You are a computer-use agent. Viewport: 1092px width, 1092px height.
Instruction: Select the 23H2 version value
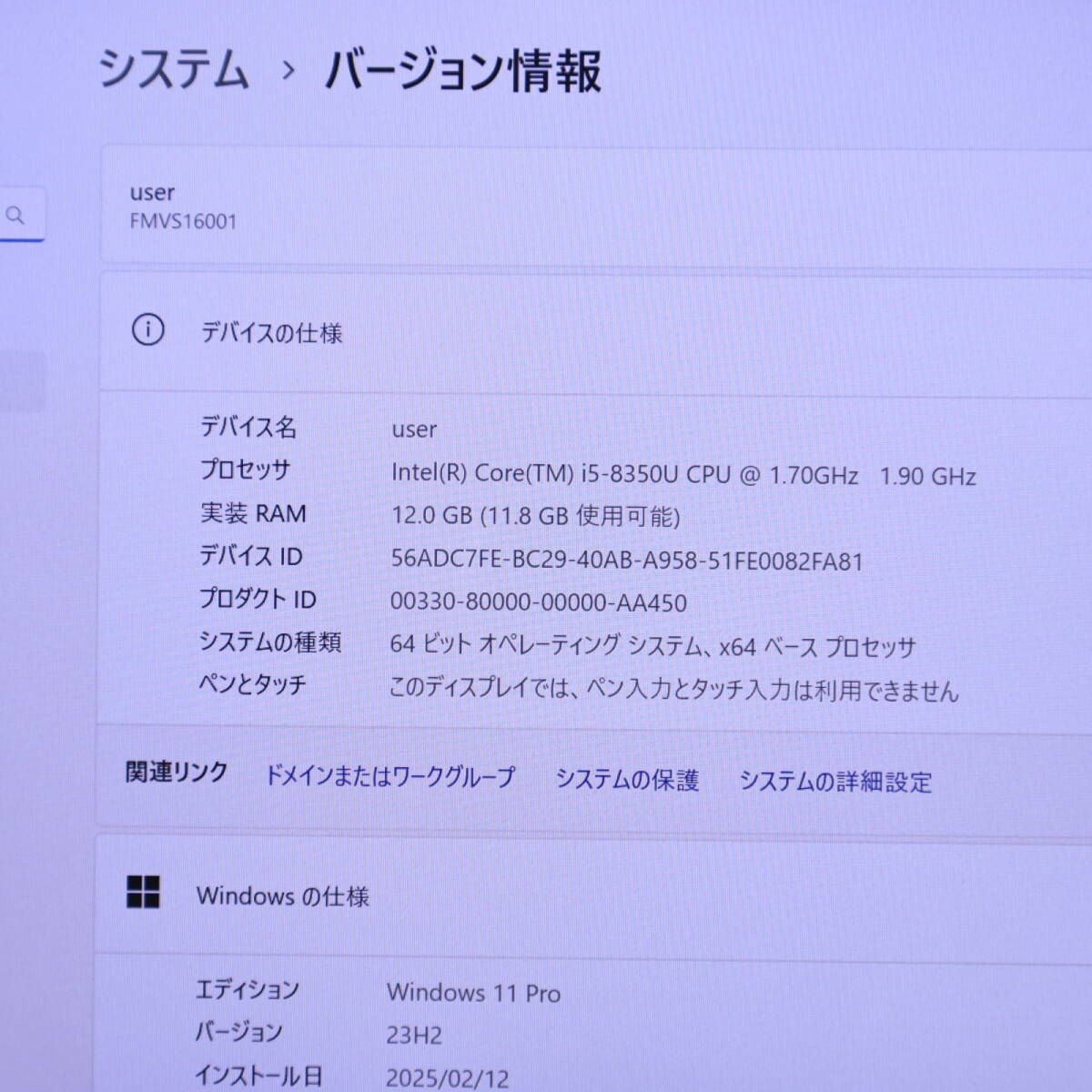[414, 1036]
